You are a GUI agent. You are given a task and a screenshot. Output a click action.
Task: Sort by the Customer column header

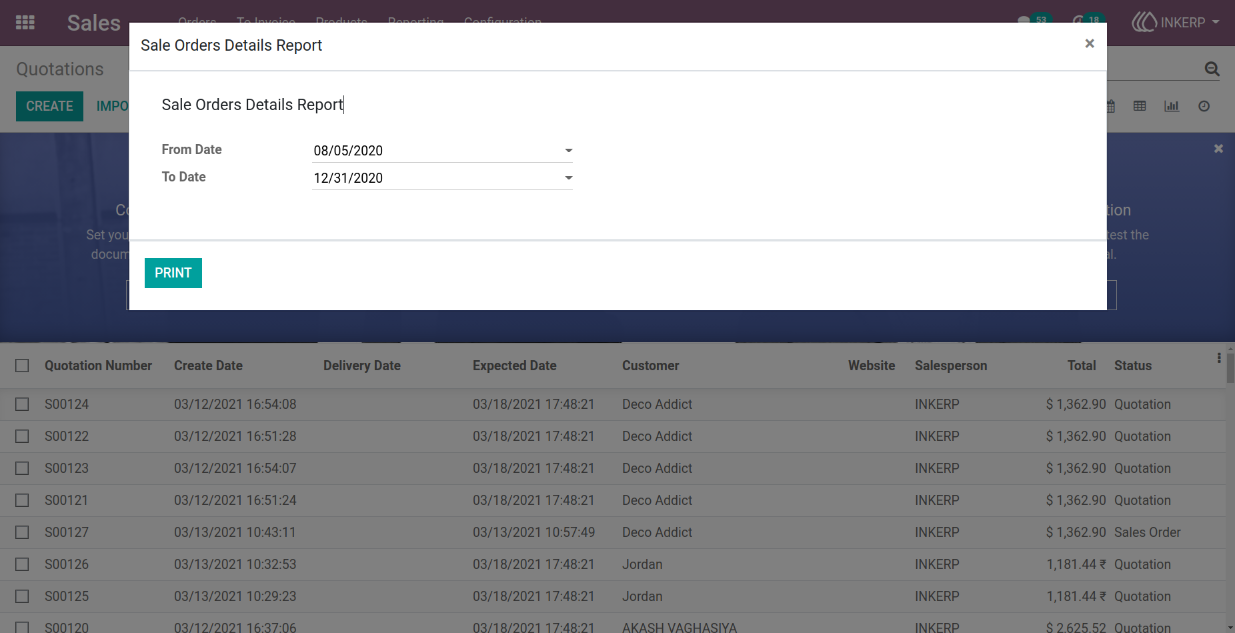pos(651,366)
